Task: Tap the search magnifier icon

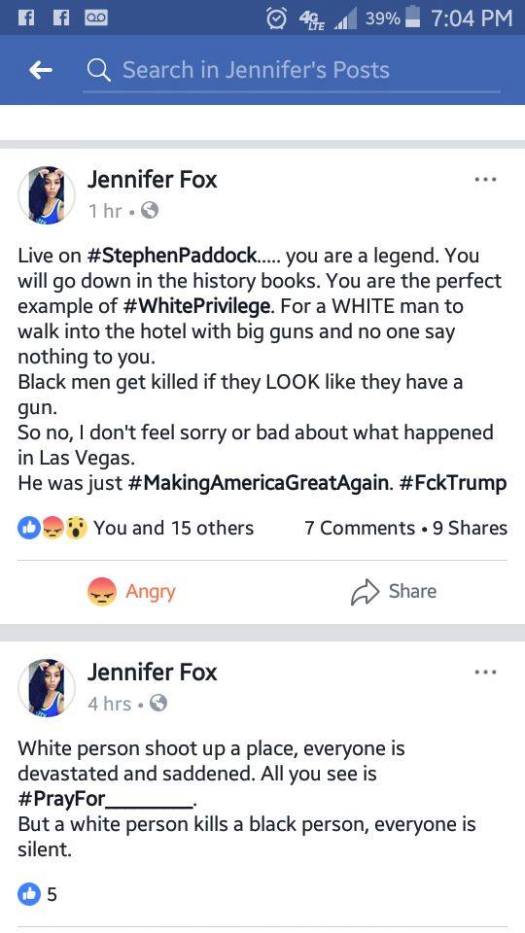Action: click(99, 71)
